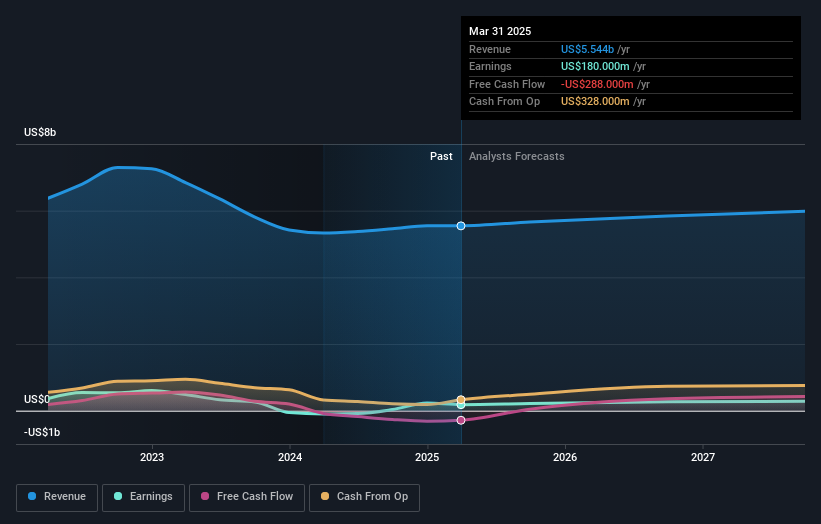
Task: Click the Cash From Op label in tooltip
Action: click(x=504, y=102)
